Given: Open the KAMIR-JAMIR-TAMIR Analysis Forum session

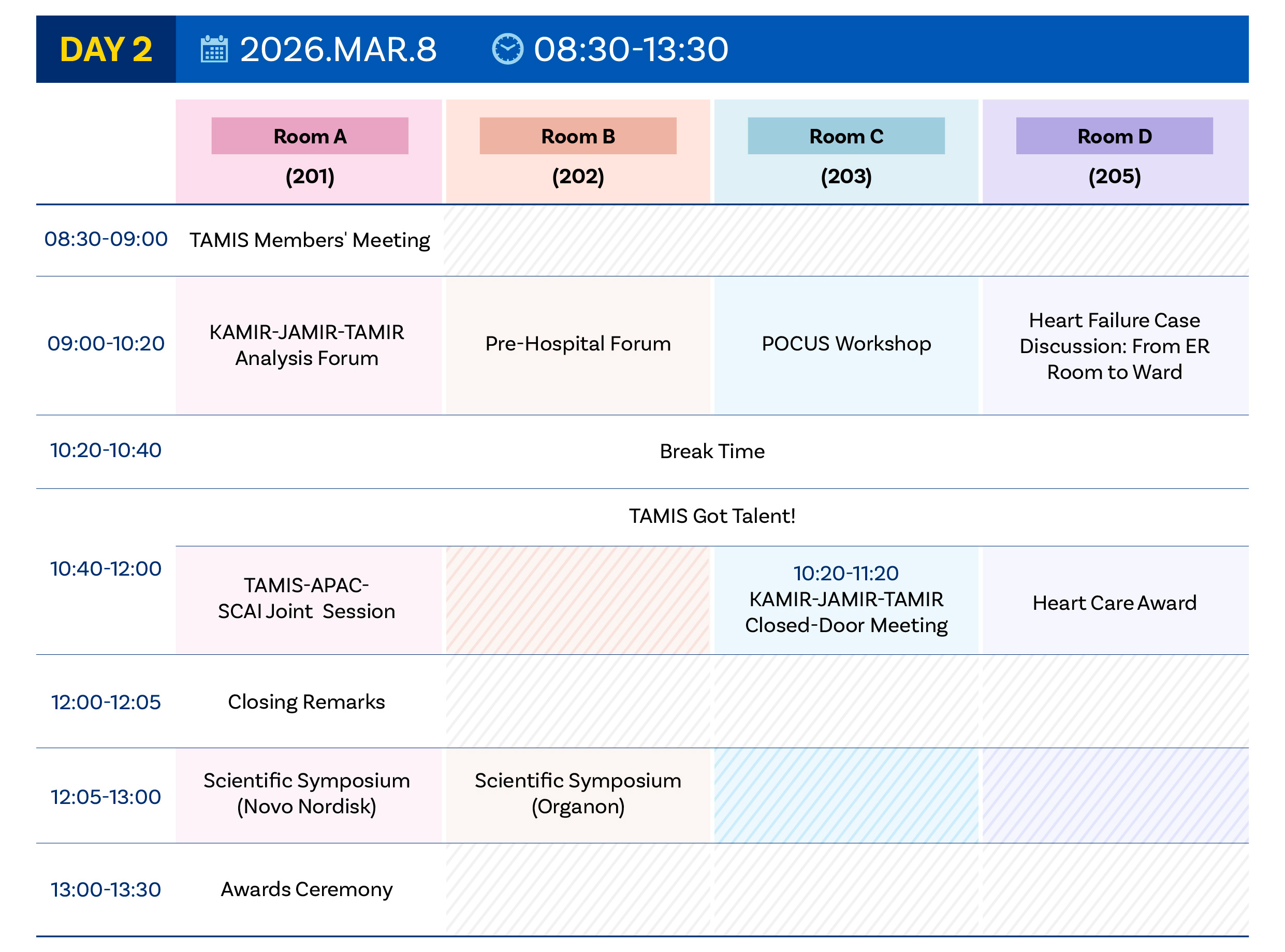Looking at the screenshot, I should click(306, 345).
